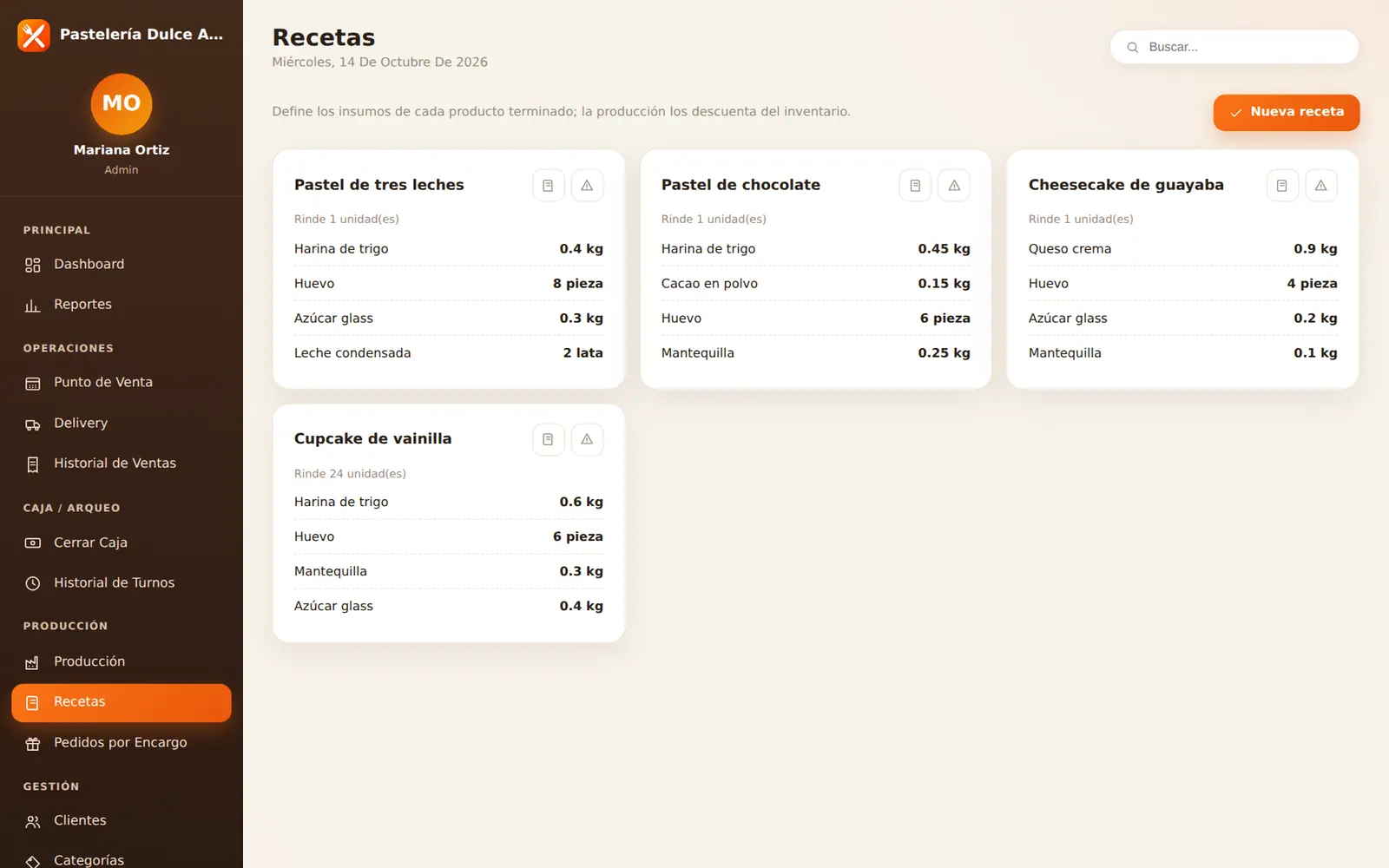The image size is (1389, 868).
Task: Click the warning triangle icon on Cheesecake de guayaba
Action: [1321, 186]
